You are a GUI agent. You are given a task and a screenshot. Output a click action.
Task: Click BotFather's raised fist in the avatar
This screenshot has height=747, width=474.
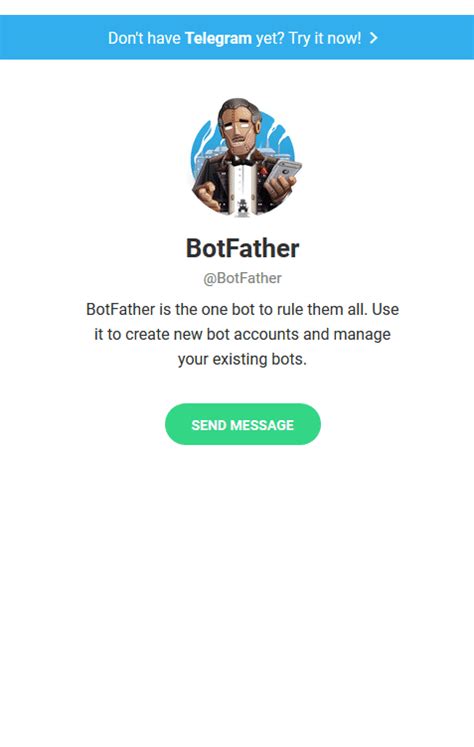coord(207,195)
